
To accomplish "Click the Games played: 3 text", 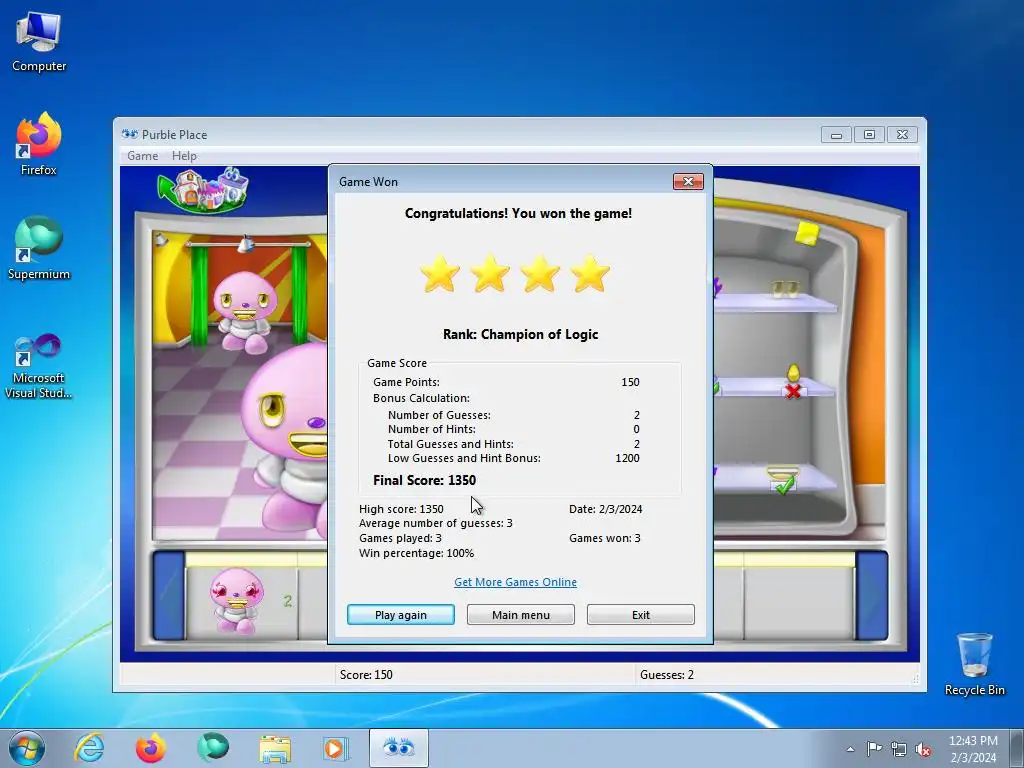I will pos(400,538).
